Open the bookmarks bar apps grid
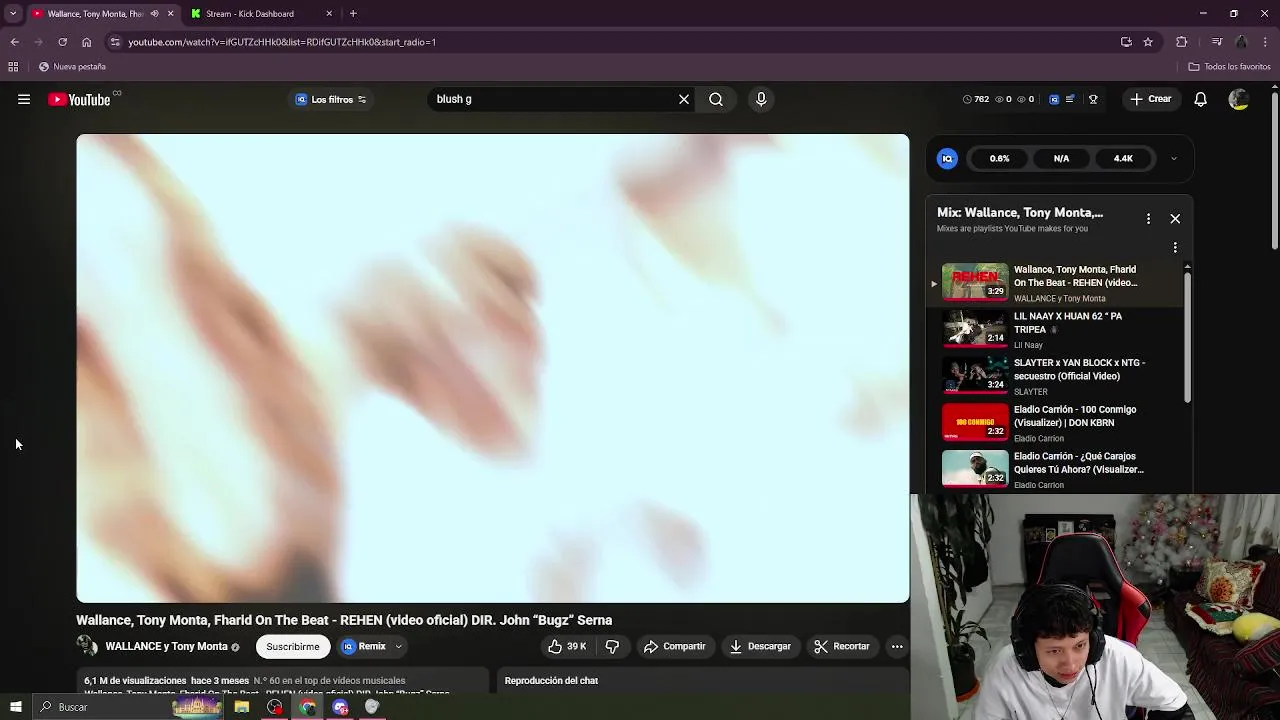 pyautogui.click(x=13, y=67)
